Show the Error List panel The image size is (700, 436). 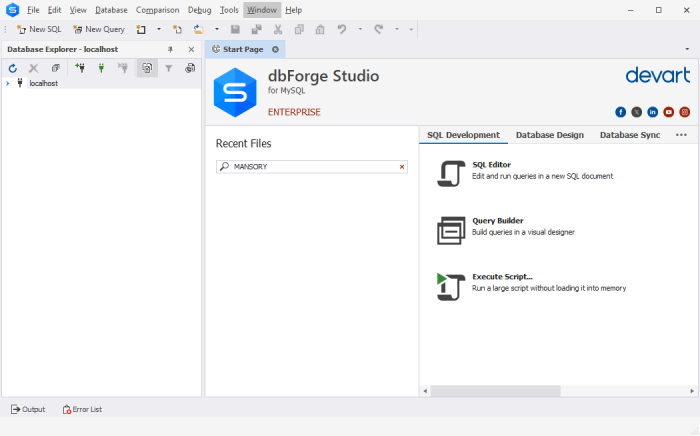click(x=82, y=409)
